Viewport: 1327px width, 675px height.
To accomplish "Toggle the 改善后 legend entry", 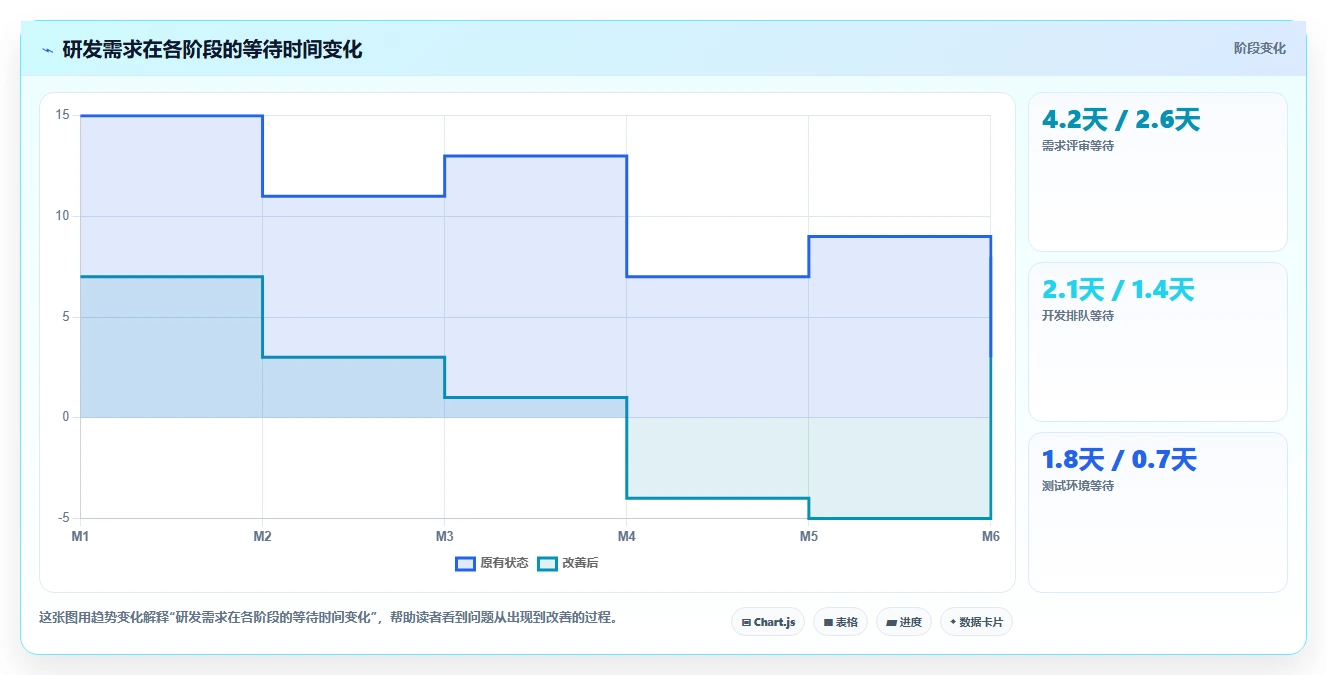I will click(x=568, y=563).
